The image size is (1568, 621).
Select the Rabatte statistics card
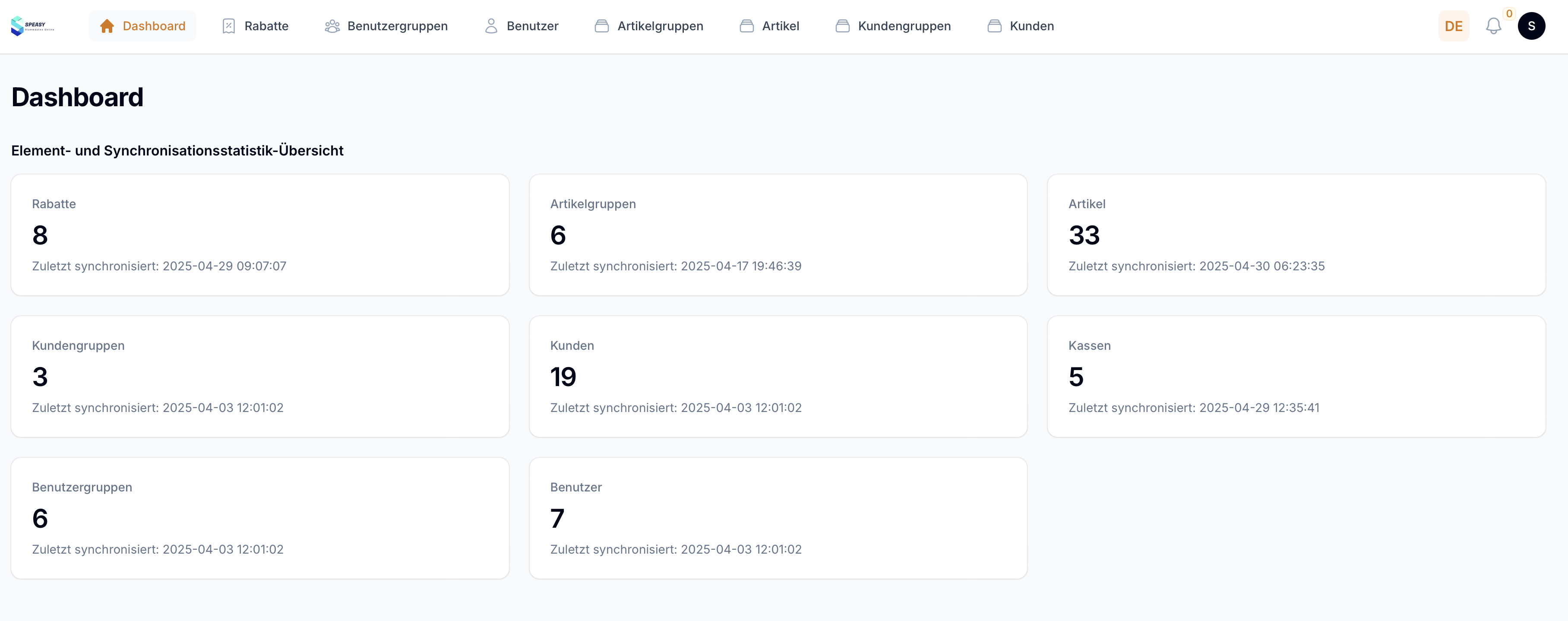point(260,235)
